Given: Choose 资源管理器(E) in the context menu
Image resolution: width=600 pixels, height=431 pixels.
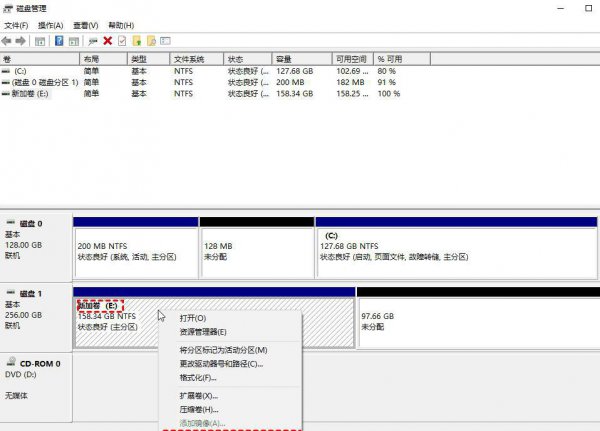Looking at the screenshot, I should click(x=230, y=332).
